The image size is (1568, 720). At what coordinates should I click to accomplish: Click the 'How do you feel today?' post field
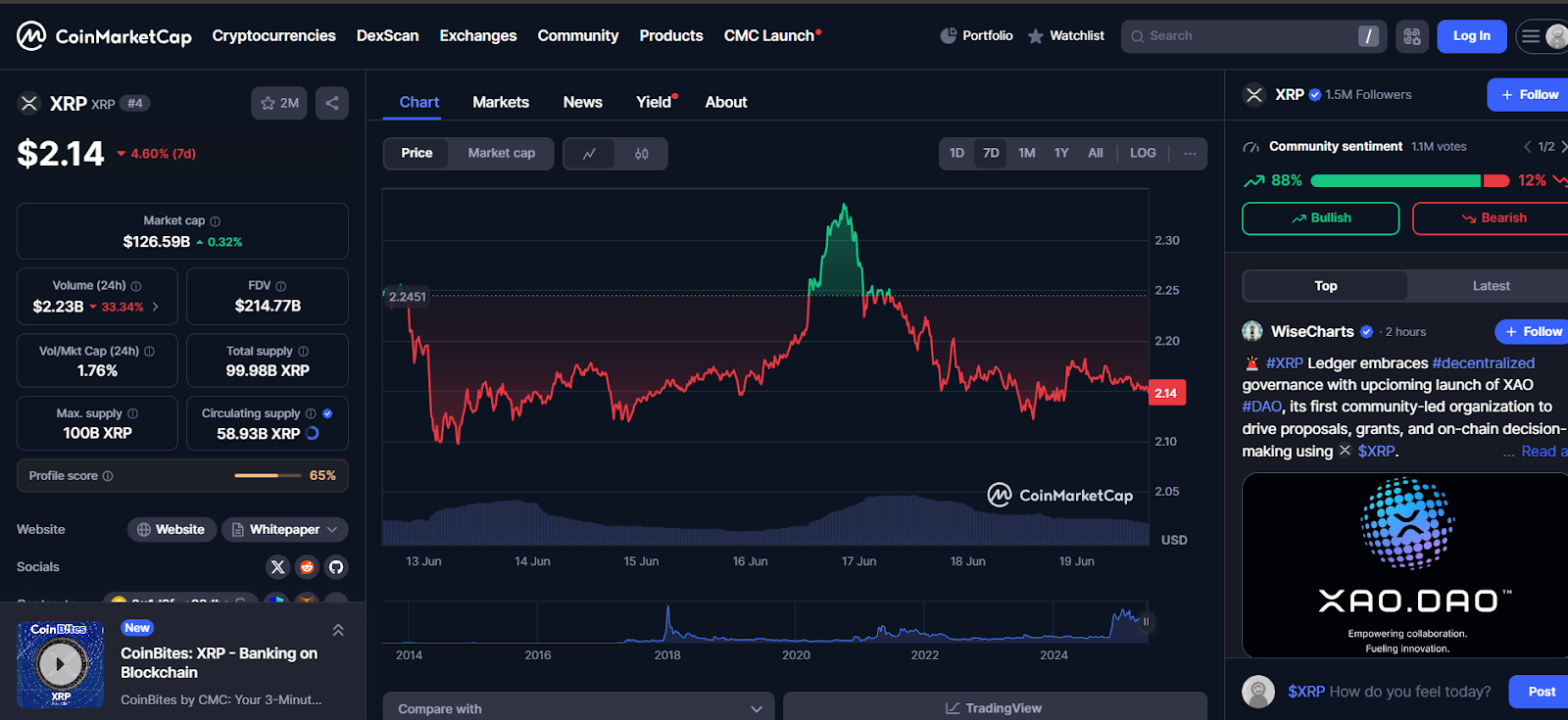point(1390,692)
